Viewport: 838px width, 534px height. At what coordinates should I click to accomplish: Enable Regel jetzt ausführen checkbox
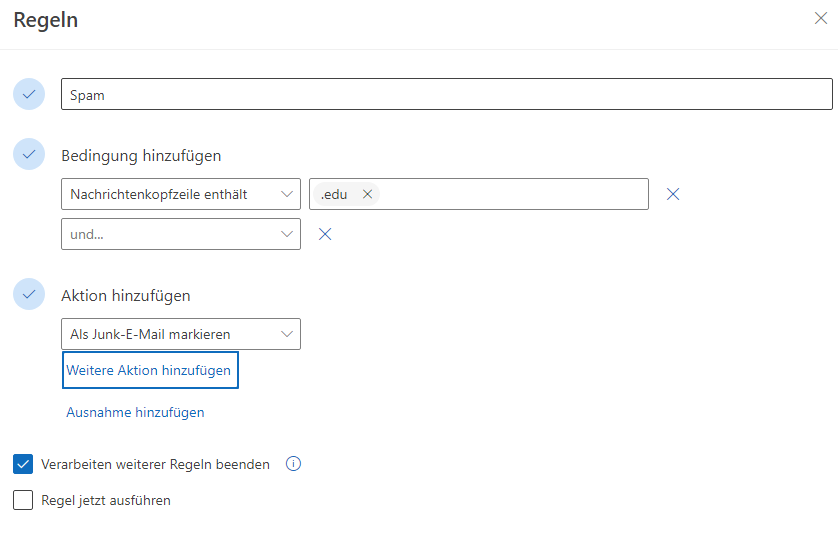point(24,500)
